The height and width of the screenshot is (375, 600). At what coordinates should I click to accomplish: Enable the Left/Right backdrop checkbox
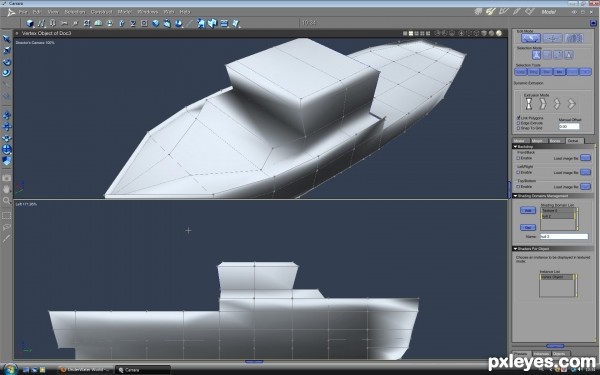click(518, 172)
